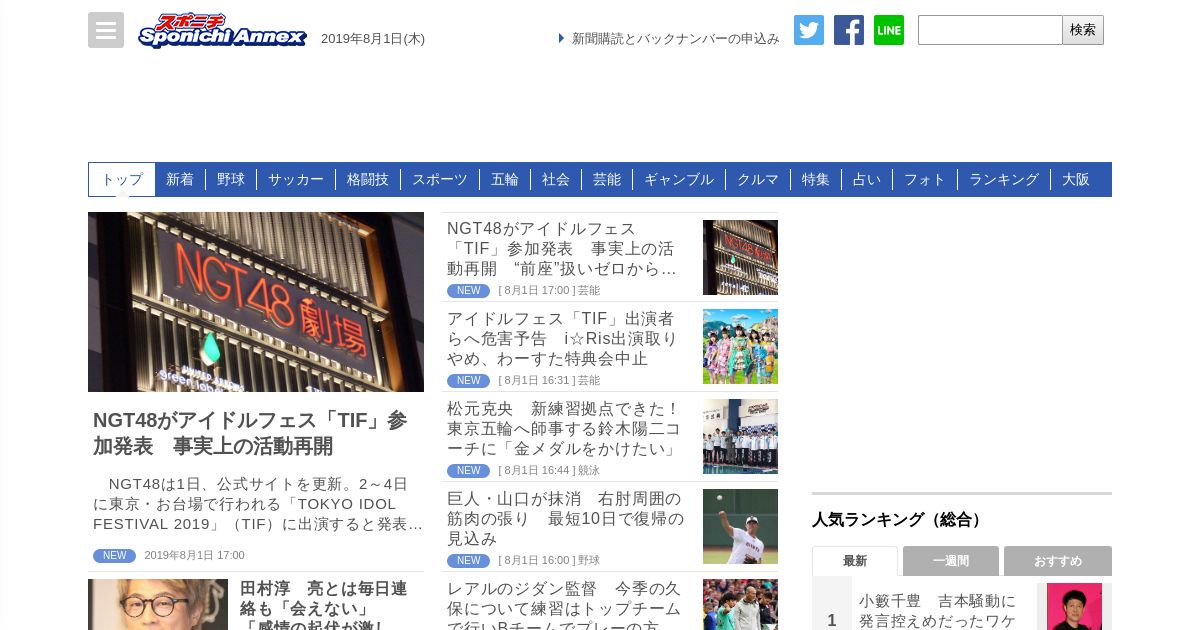Click the 2019年8月1日(木) date text

[373, 39]
